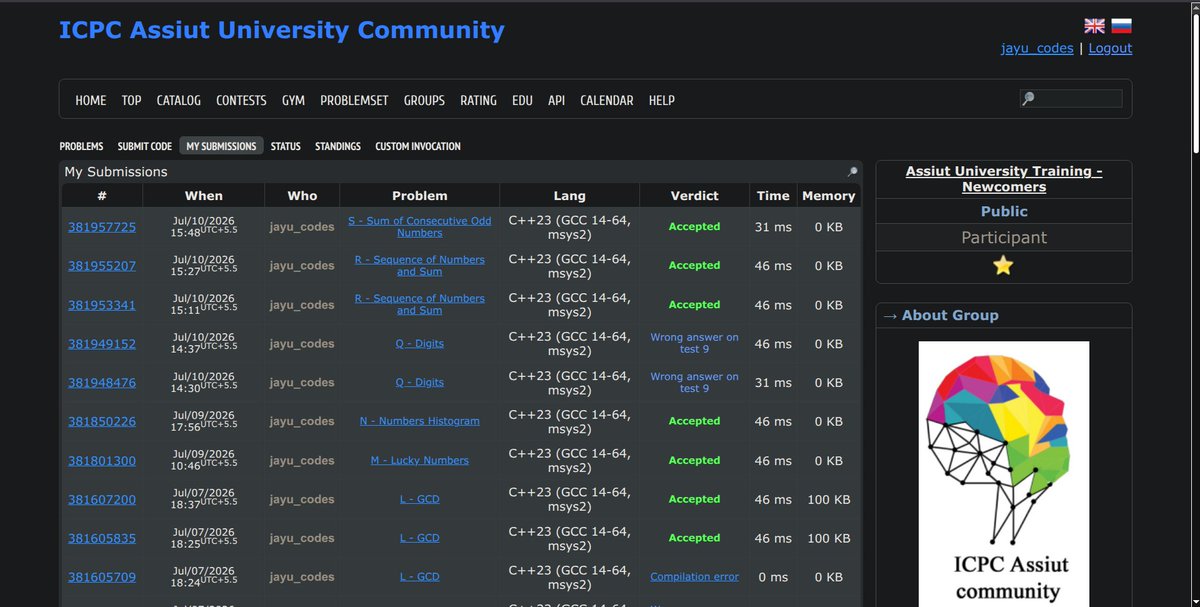Open submission 381850226

(102, 422)
